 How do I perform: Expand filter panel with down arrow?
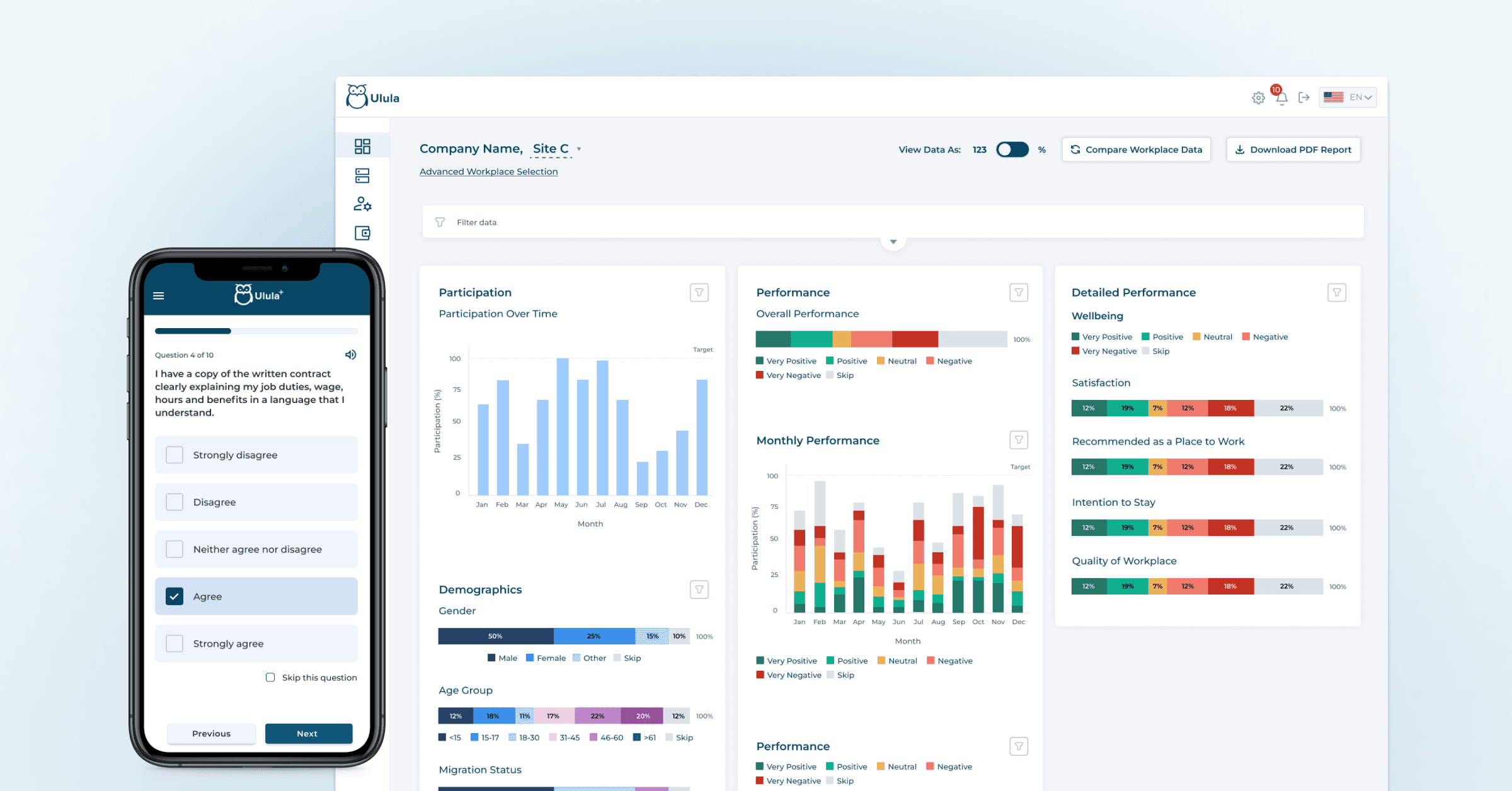tap(893, 242)
